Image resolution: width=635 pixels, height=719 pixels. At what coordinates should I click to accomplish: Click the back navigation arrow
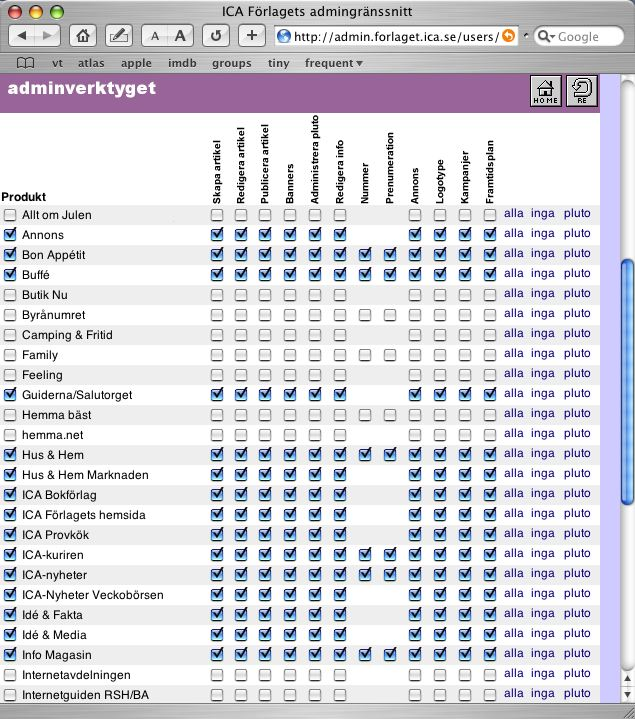coord(24,36)
